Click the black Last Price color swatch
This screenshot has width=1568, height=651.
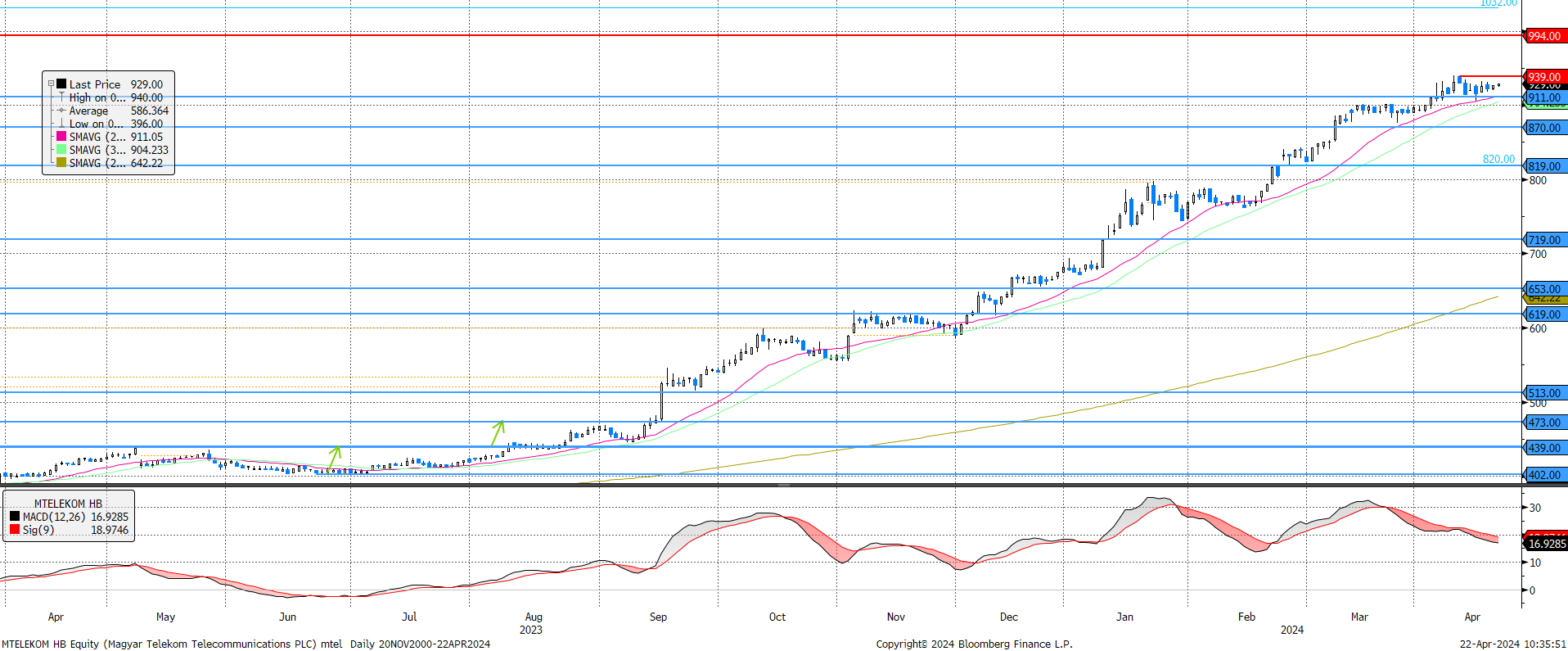61,84
